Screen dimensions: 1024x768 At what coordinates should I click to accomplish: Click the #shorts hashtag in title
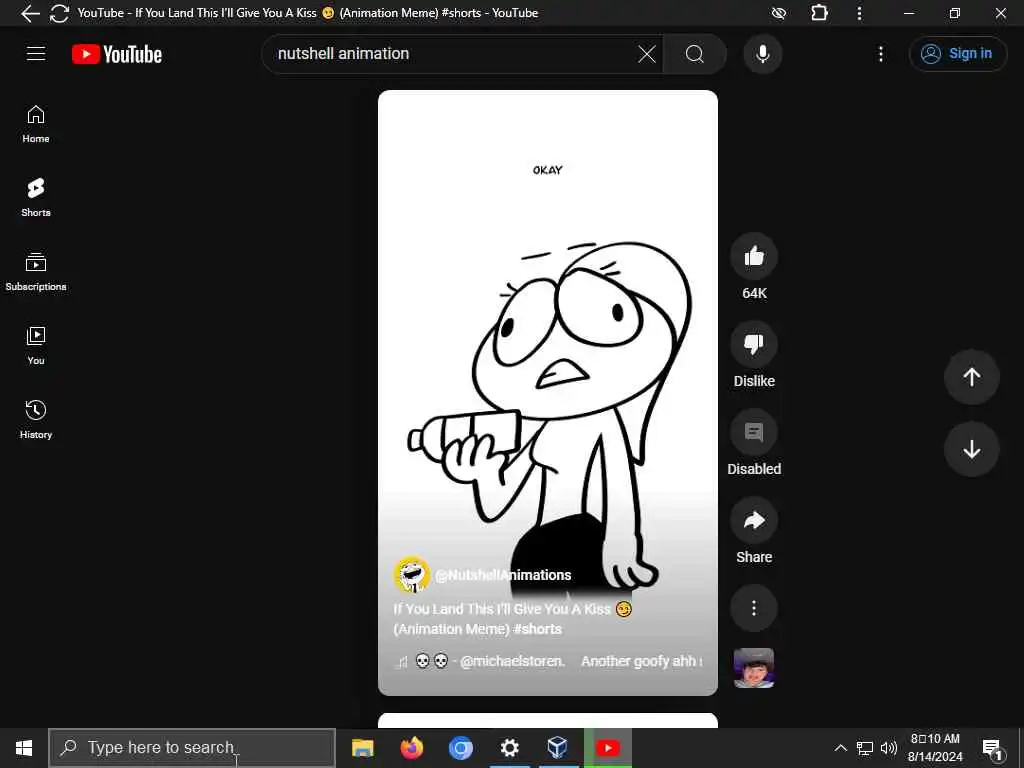click(537, 629)
